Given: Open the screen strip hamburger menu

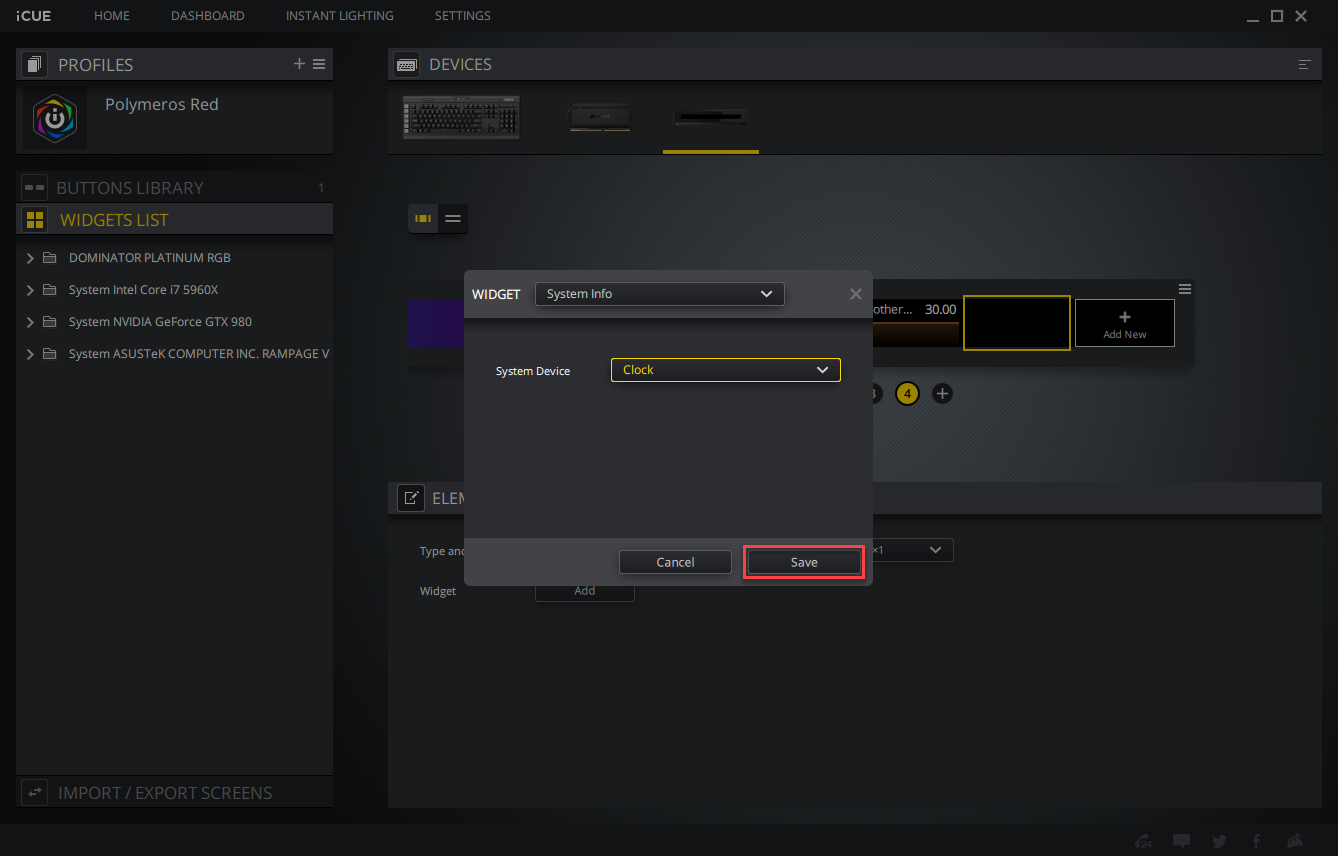Looking at the screenshot, I should coord(1185,289).
